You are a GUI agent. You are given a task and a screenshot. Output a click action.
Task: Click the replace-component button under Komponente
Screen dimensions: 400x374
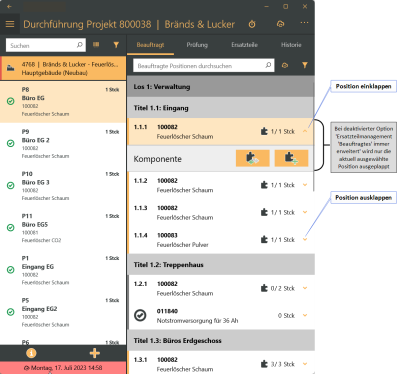coord(253,158)
